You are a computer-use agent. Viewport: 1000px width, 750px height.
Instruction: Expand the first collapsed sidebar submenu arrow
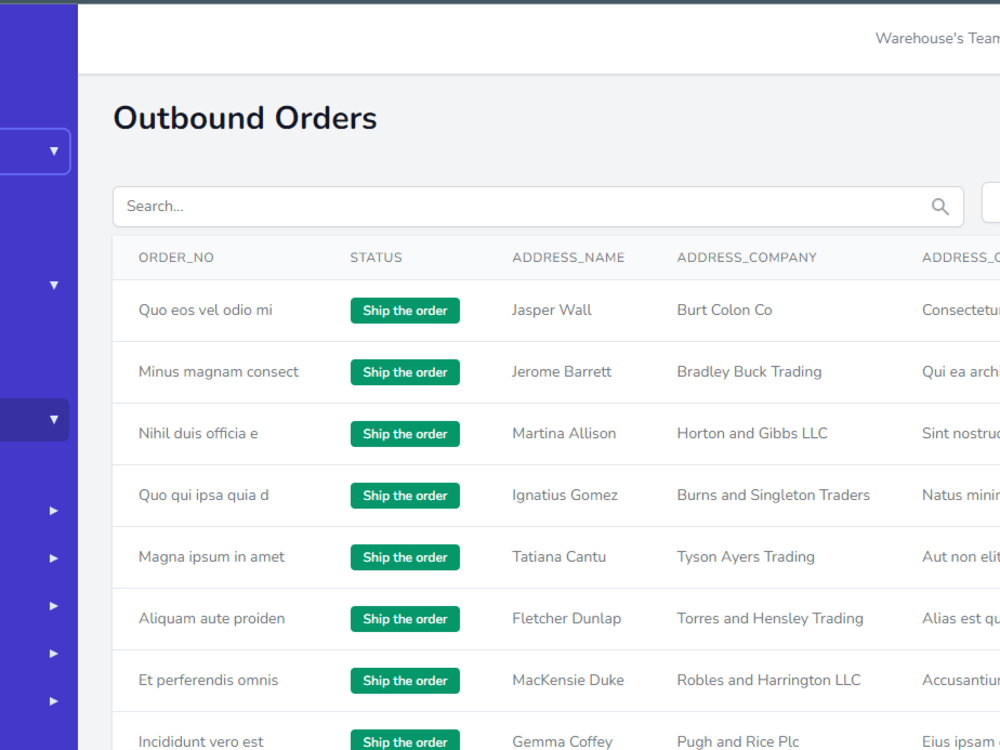point(52,510)
